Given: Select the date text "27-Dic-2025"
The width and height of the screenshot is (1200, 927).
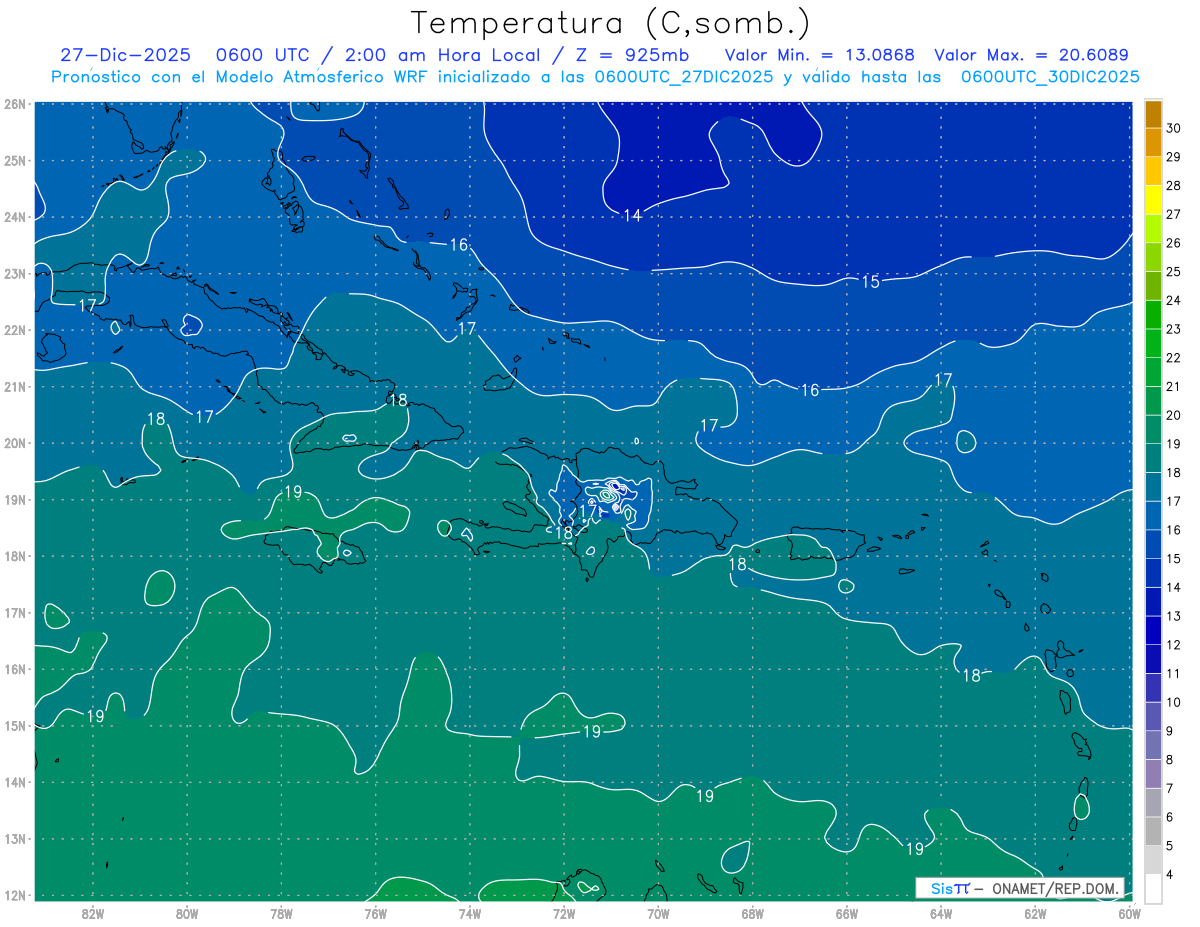Looking at the screenshot, I should click(125, 55).
